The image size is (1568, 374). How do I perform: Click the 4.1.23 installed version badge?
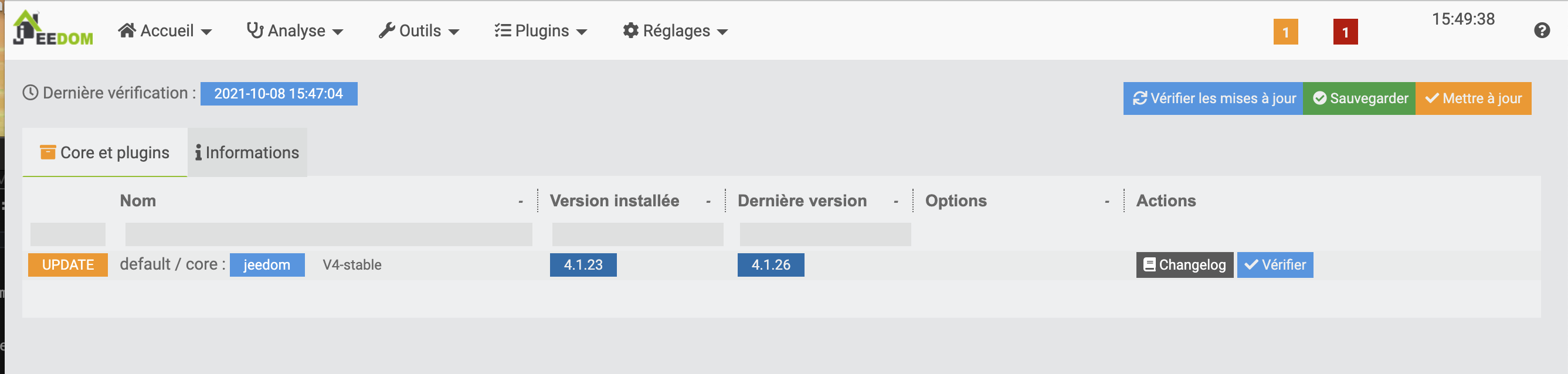point(582,264)
